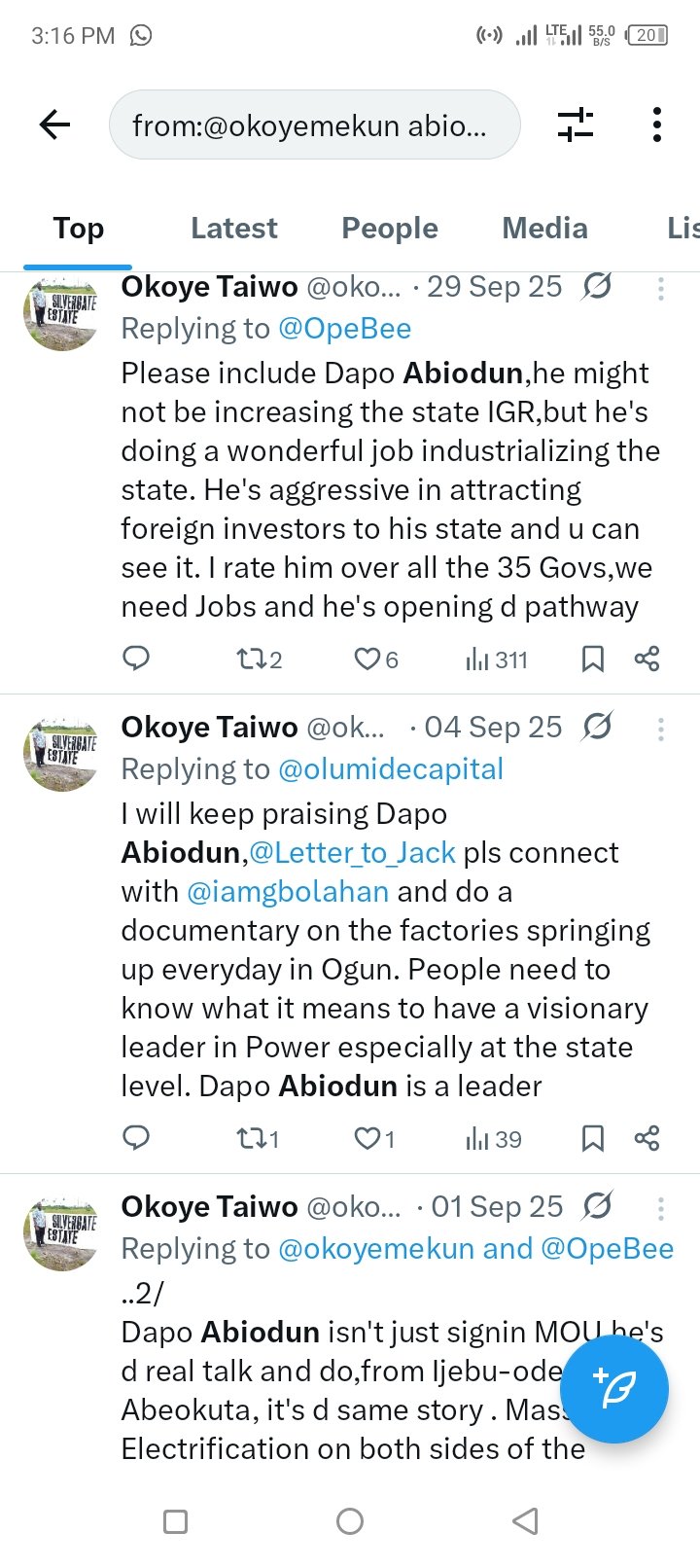Like the 29 Sep tweet
Image resolution: width=700 pixels, height=1568 pixels.
pyautogui.click(x=375, y=659)
